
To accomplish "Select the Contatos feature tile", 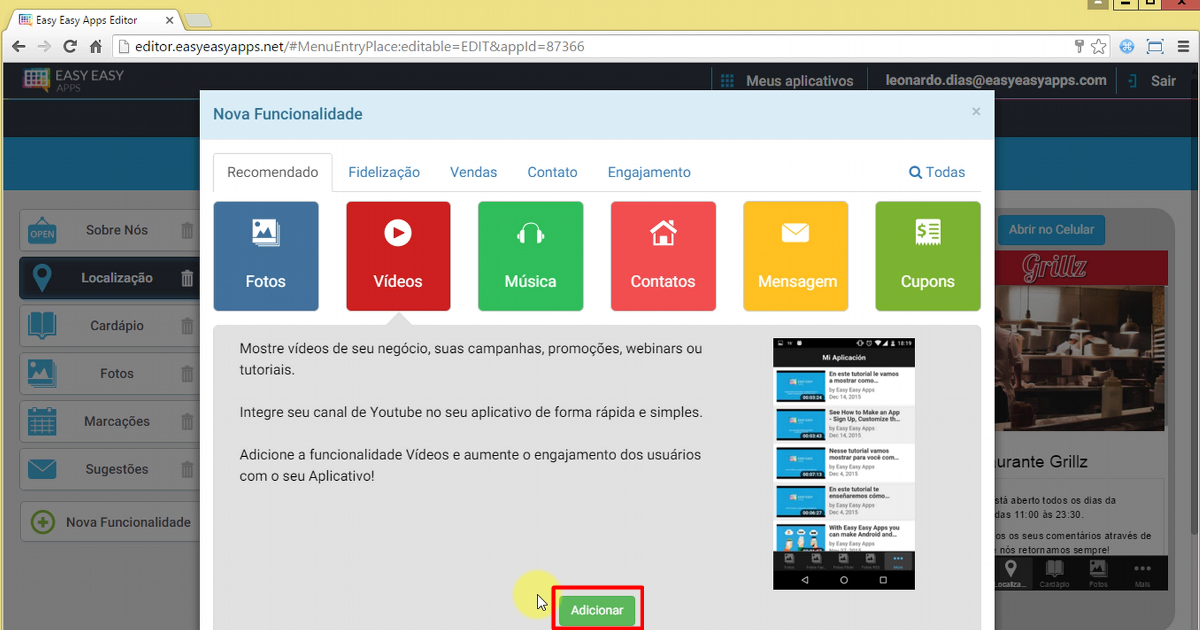I will pyautogui.click(x=663, y=255).
